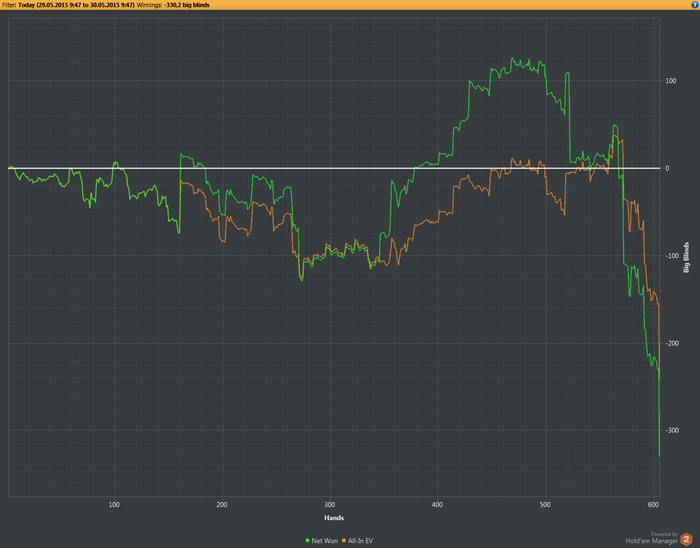Click the orange All-In EV legend swatch
The image size is (700, 548).
[344, 540]
